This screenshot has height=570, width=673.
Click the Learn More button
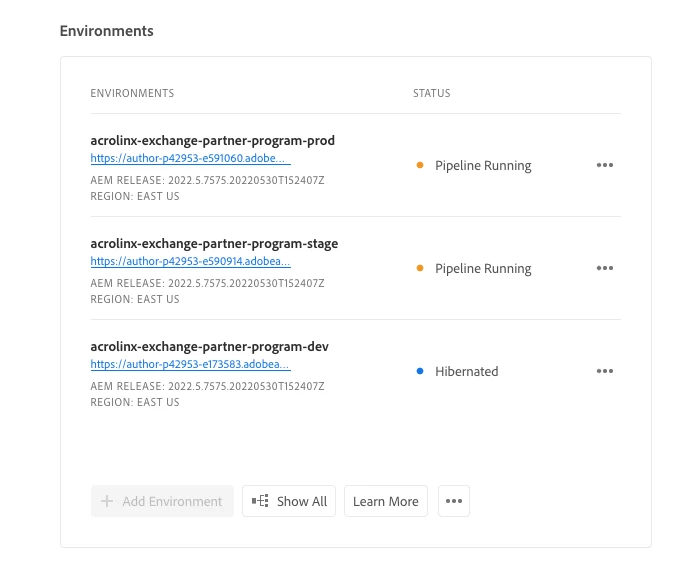click(386, 502)
